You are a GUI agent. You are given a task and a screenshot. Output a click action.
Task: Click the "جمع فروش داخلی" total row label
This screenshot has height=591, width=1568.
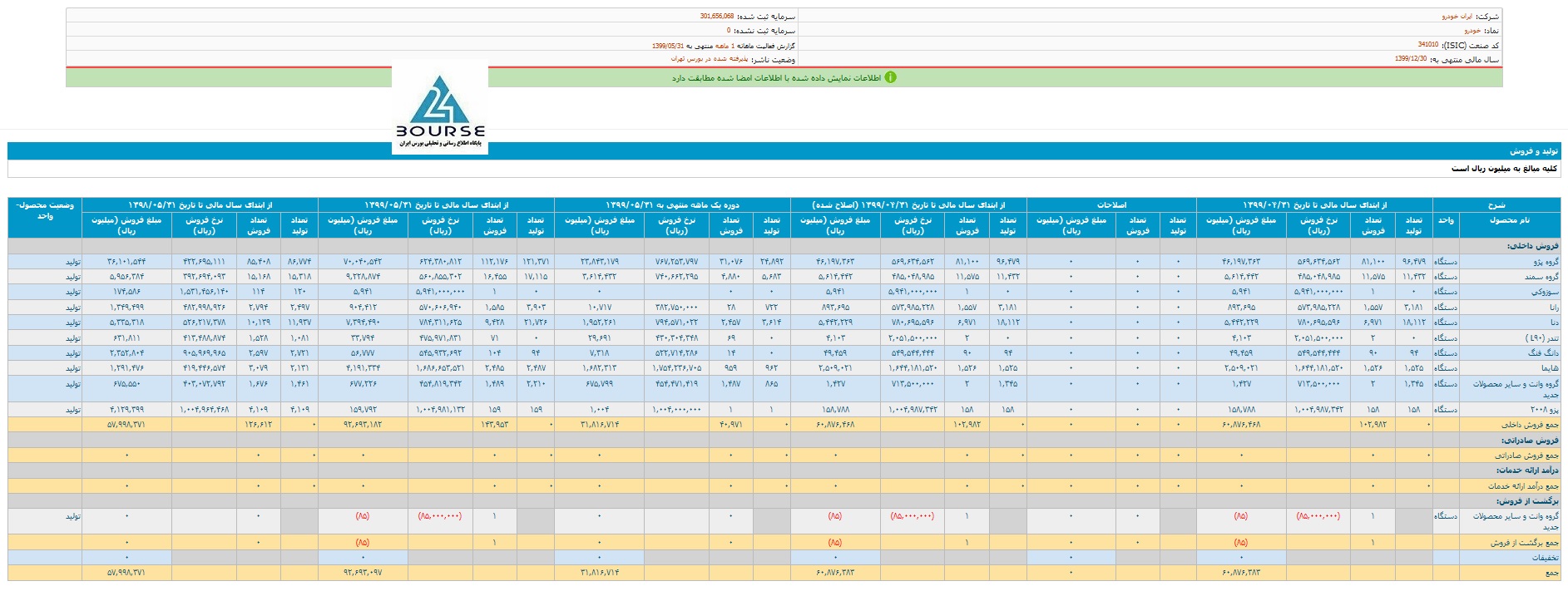tap(1531, 425)
